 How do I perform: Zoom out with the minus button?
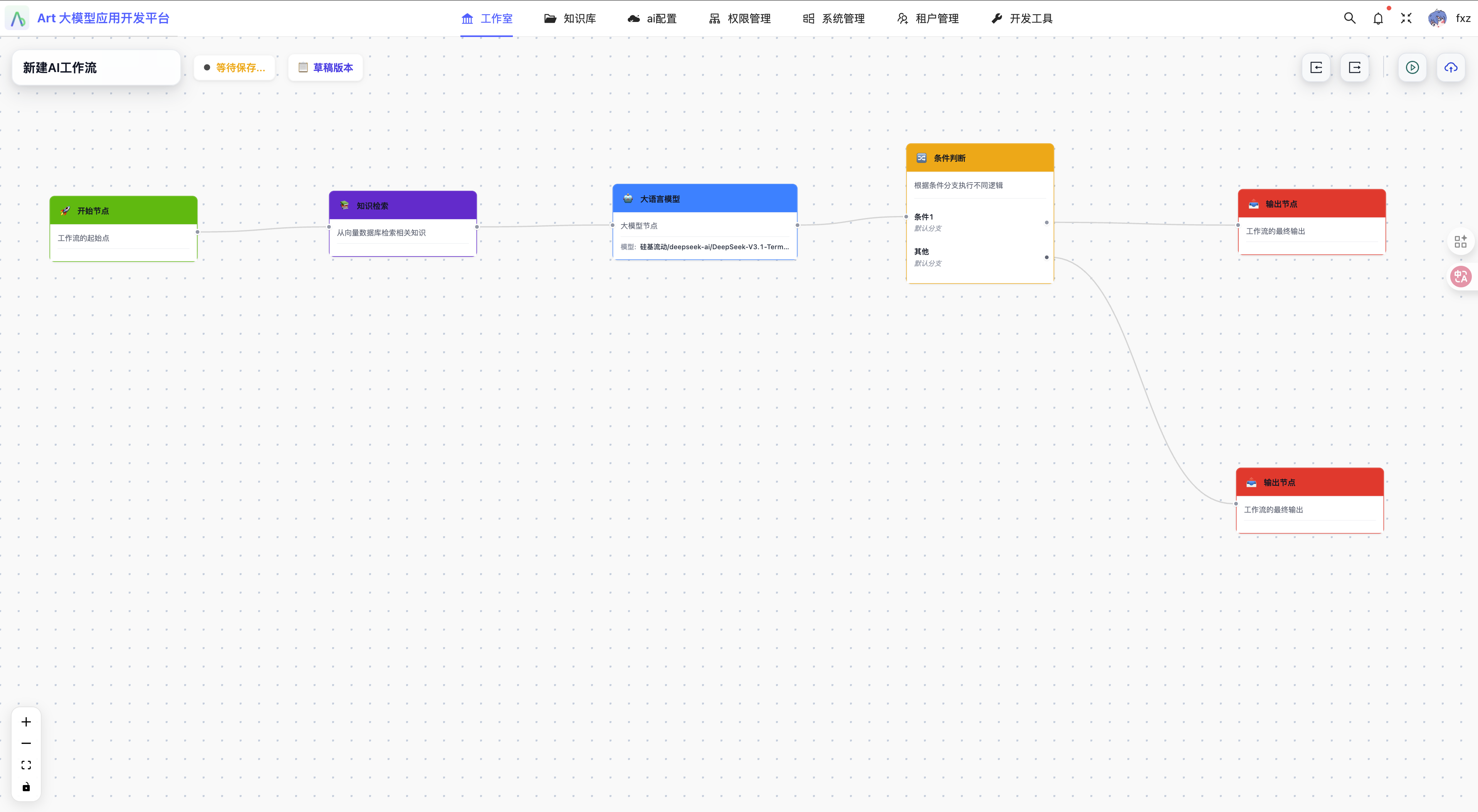tap(26, 743)
